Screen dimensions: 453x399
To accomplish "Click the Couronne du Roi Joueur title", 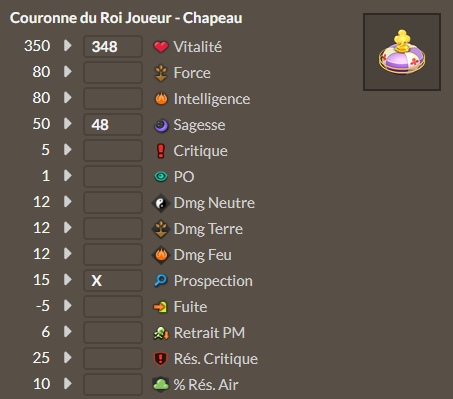I will click(126, 18).
